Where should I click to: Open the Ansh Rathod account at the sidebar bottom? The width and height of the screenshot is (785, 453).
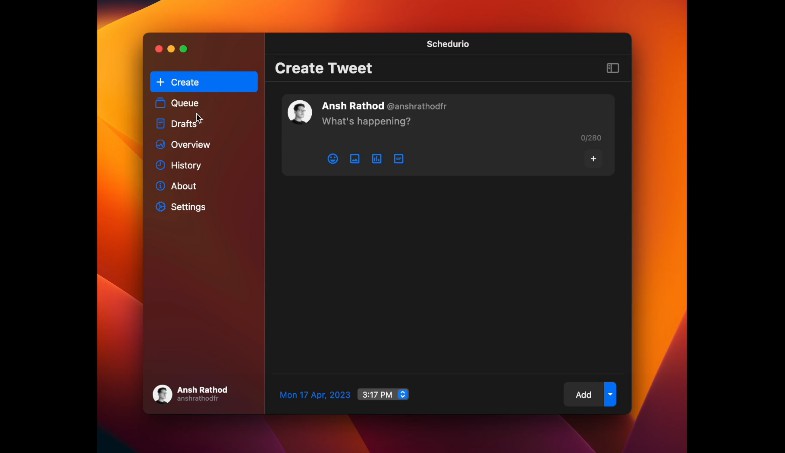190,394
